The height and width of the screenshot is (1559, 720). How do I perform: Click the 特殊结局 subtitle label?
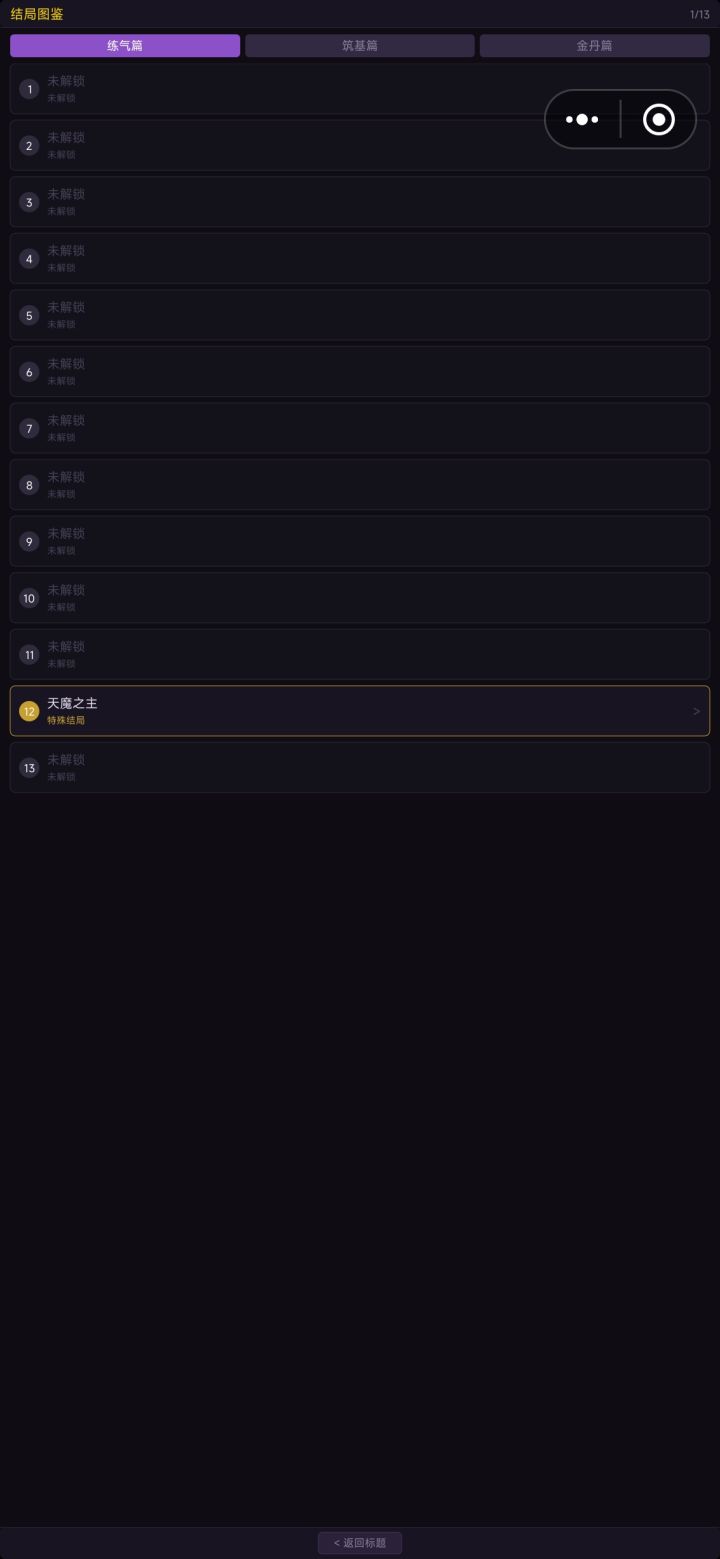66,721
